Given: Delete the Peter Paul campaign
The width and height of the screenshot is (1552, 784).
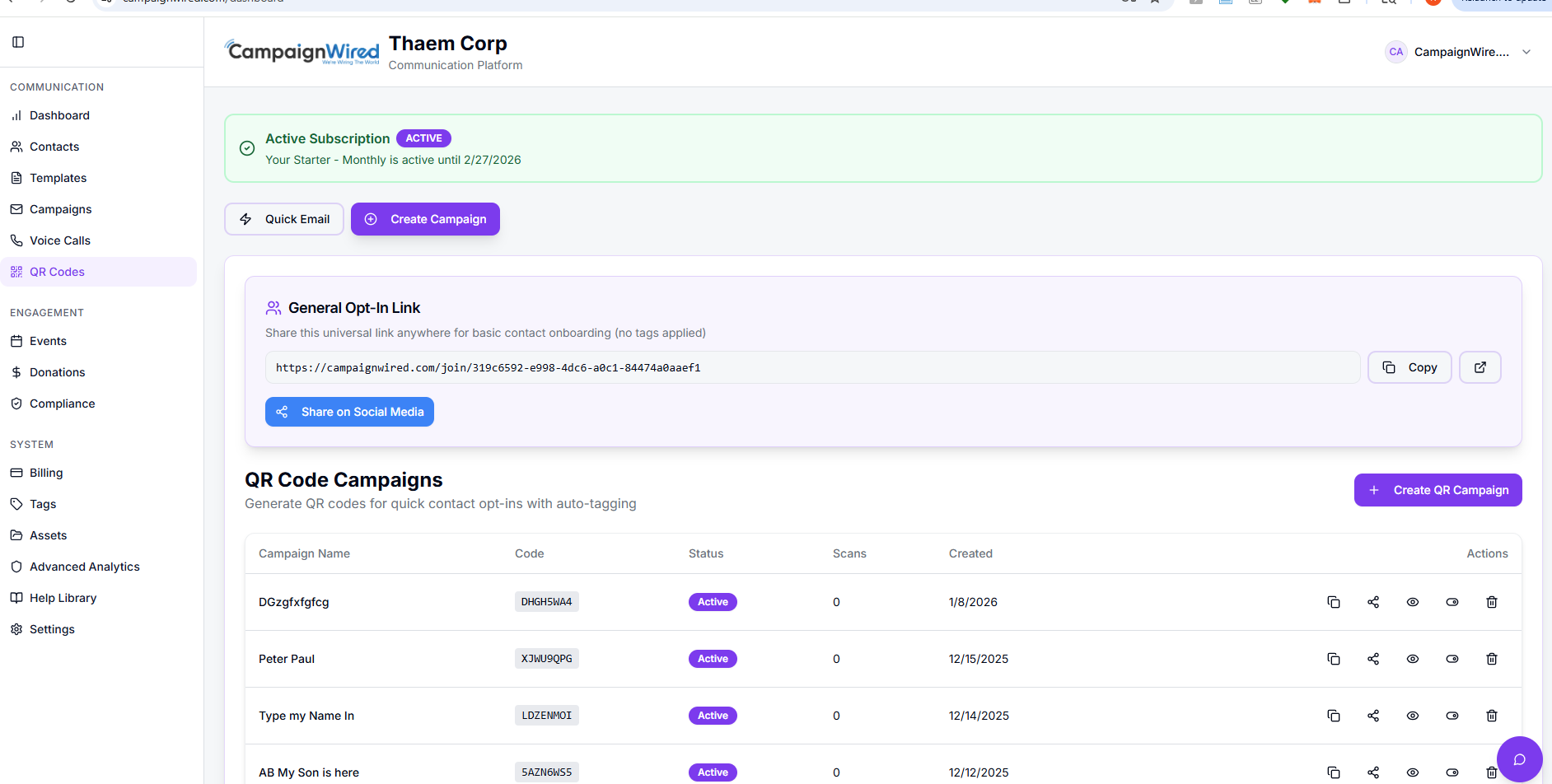Looking at the screenshot, I should pyautogui.click(x=1492, y=659).
